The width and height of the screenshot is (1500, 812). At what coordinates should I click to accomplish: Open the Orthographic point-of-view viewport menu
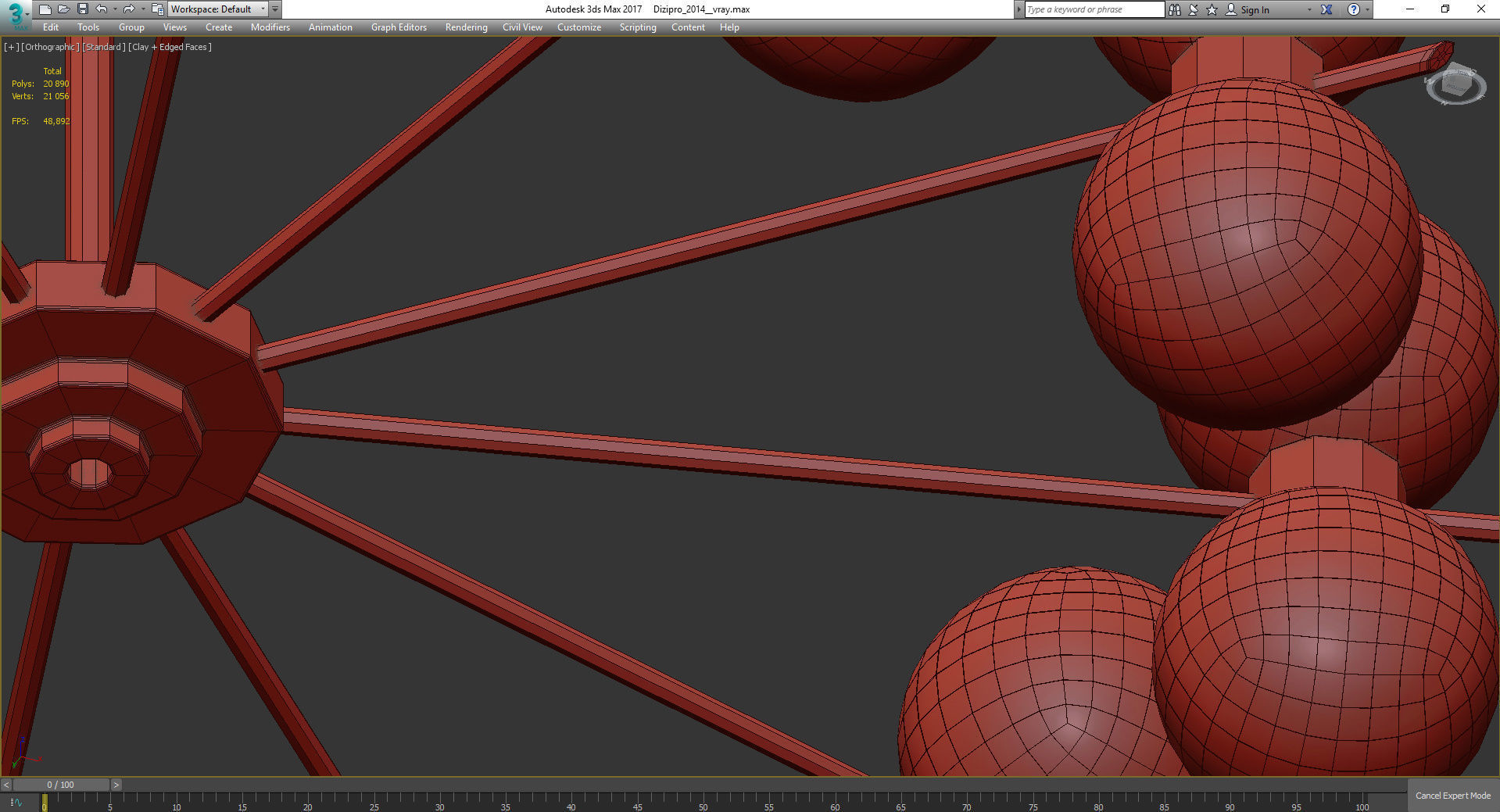[x=50, y=47]
